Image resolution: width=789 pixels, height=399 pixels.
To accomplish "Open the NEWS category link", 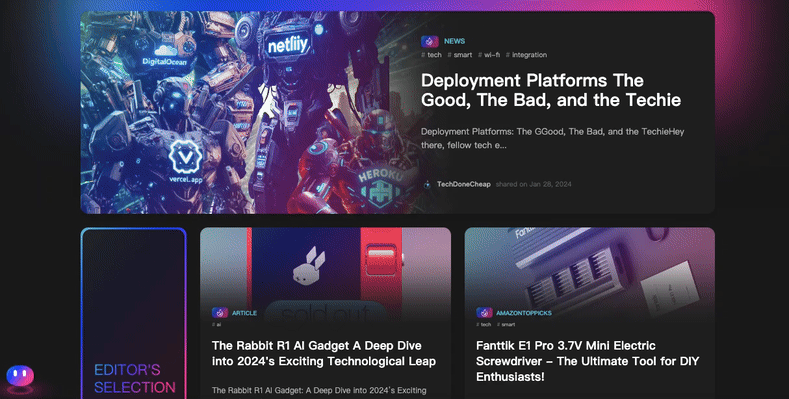I will tap(454, 41).
